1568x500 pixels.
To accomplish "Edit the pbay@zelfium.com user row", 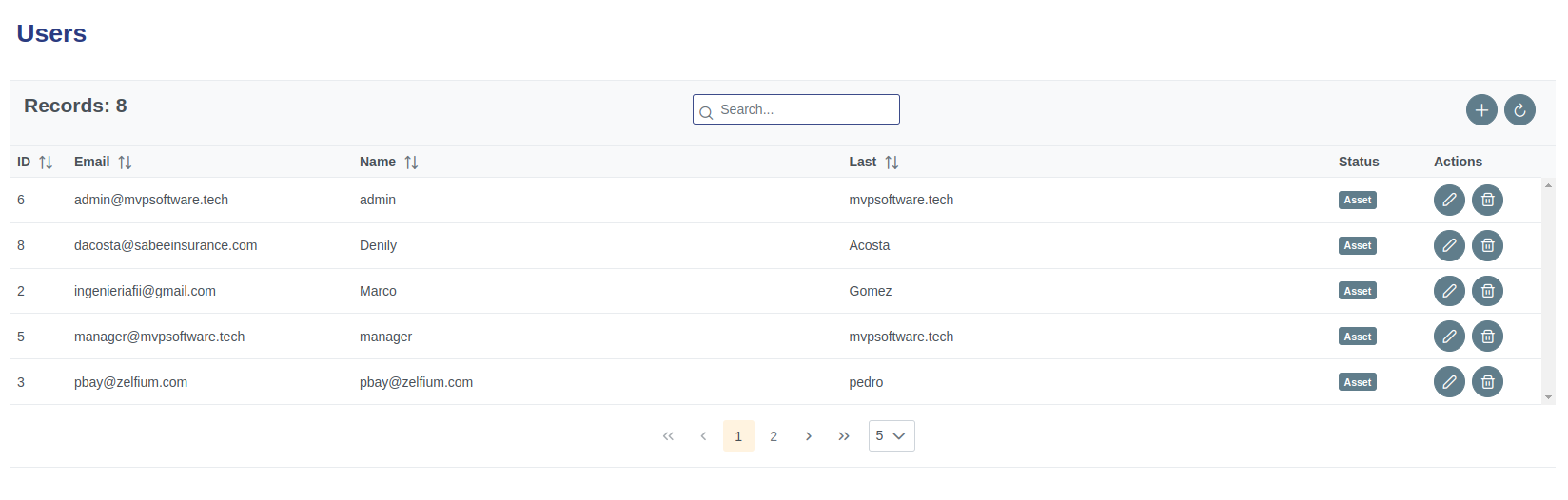I will (x=1449, y=382).
